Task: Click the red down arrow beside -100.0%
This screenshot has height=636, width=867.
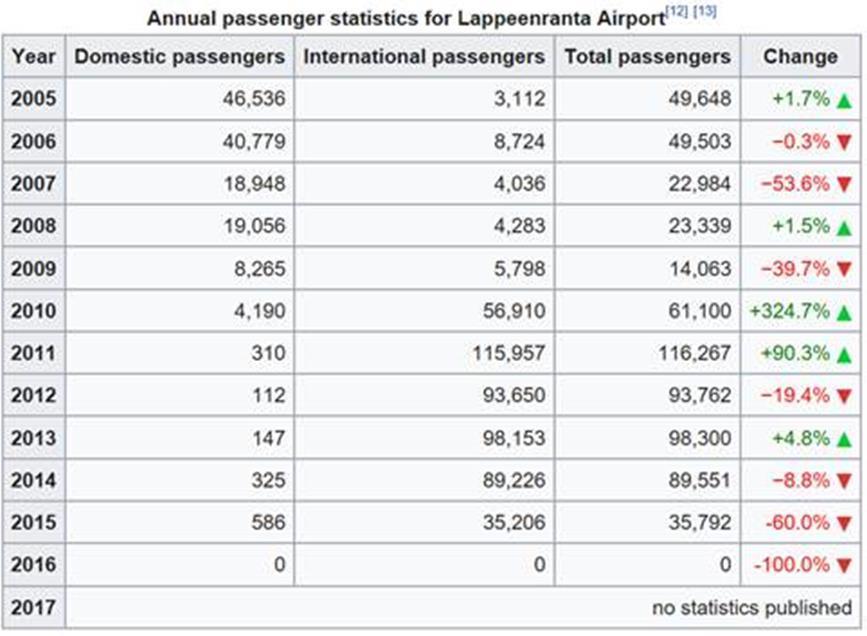Action: (844, 566)
